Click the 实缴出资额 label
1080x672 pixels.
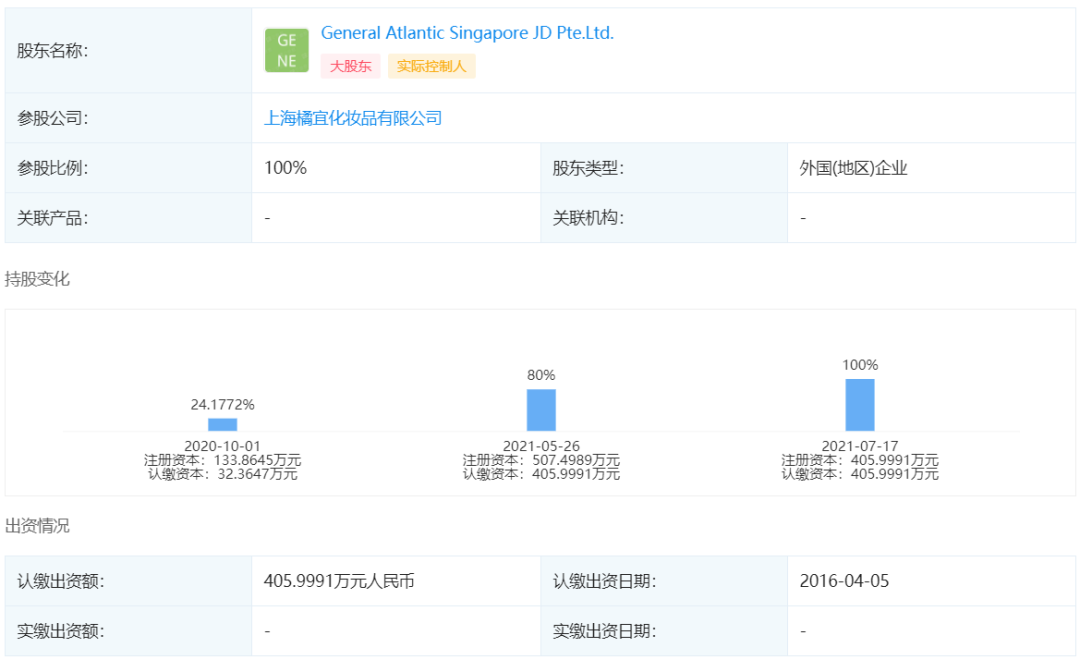point(61,631)
